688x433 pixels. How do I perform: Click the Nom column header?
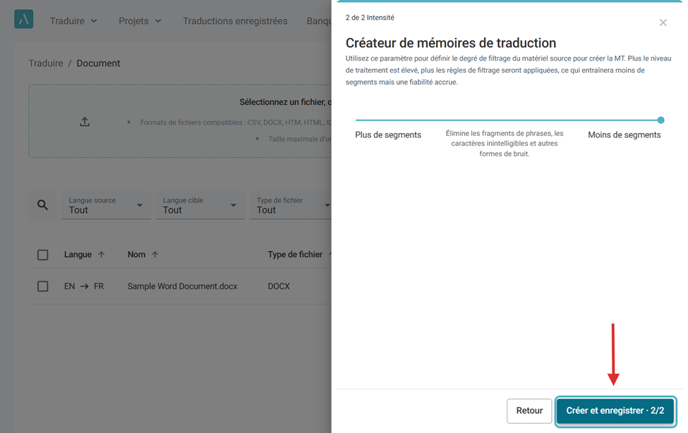(x=136, y=254)
